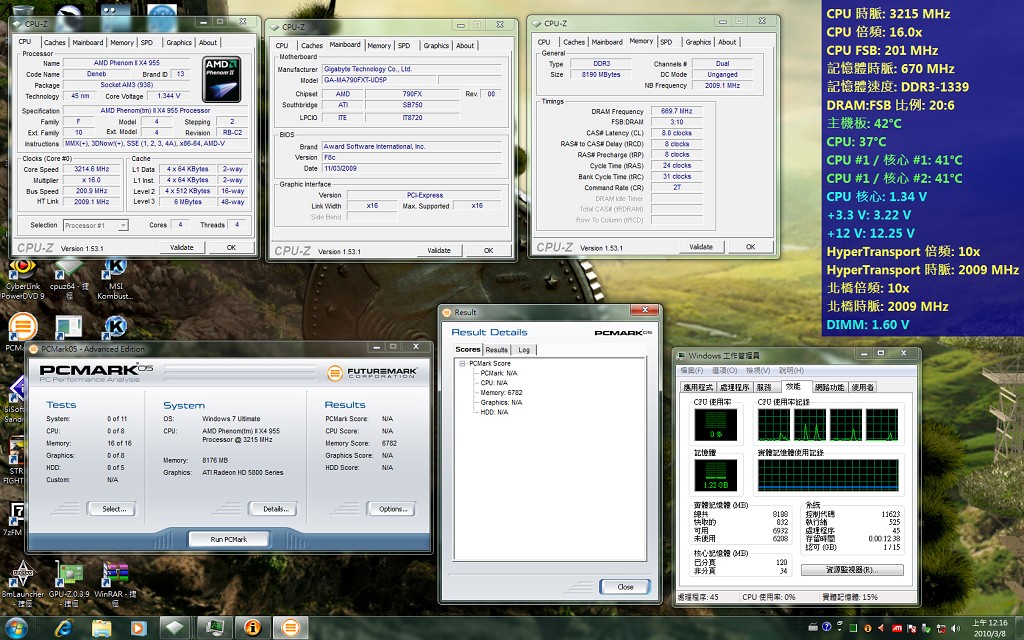Screen dimensions: 1024x640
Task: Close the Result Details dialog with Close button
Action: [625, 586]
